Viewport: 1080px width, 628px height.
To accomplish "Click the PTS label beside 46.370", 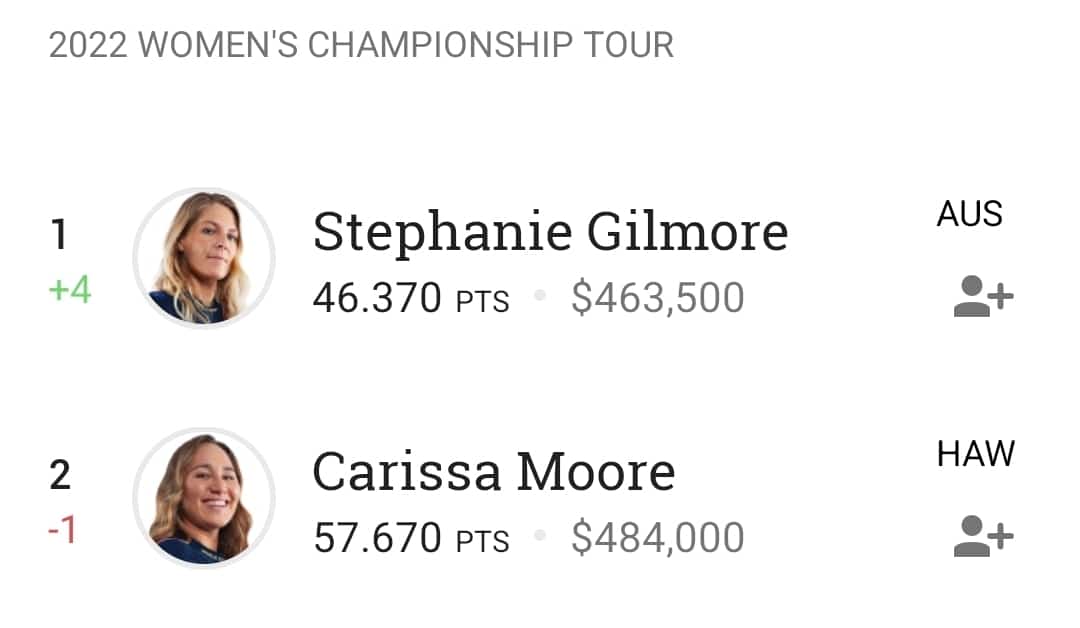I will [x=482, y=301].
